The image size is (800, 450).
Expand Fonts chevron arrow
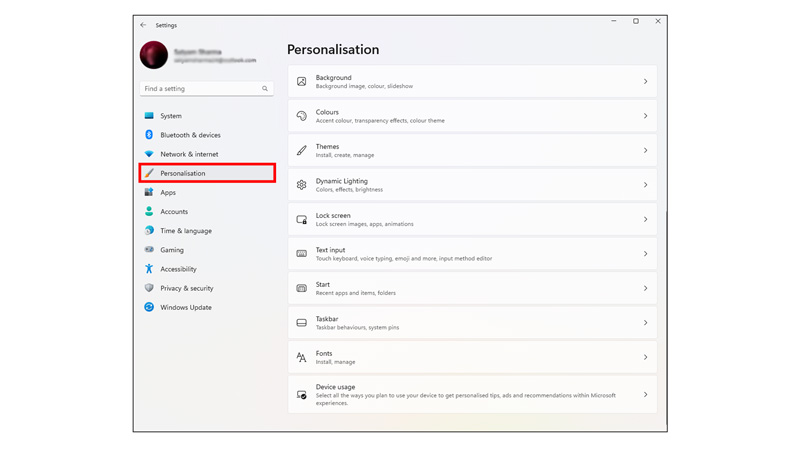pos(645,357)
